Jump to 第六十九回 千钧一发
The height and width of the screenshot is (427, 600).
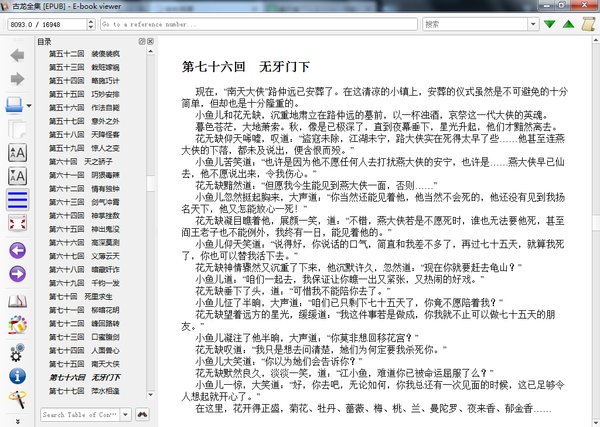[84, 283]
